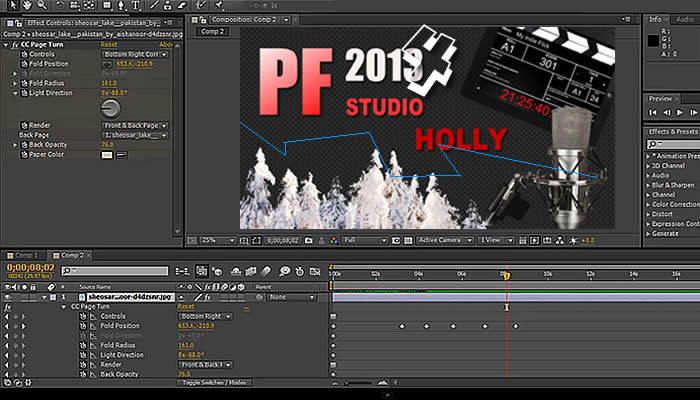Collapse Light Direction property in Effect Controls
The width and height of the screenshot is (700, 400).
(15, 93)
